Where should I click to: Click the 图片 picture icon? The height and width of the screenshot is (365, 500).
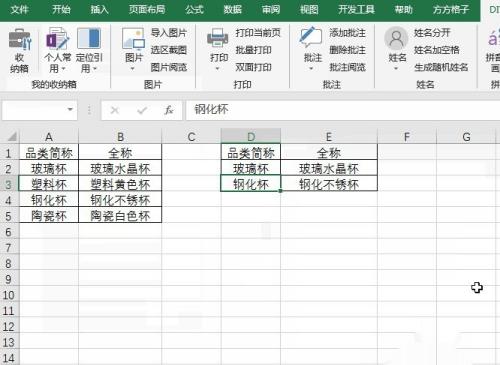click(x=133, y=39)
